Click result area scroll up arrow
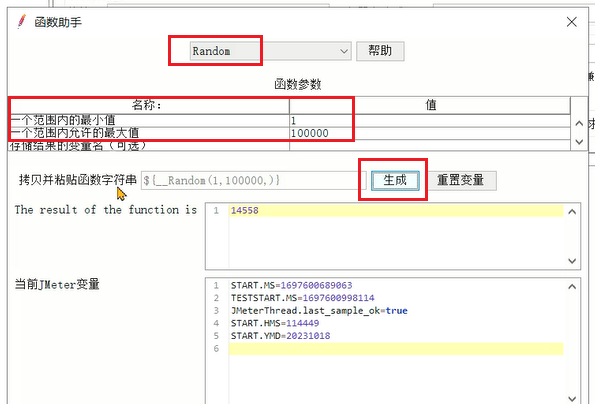595x404 pixels. tap(572, 212)
